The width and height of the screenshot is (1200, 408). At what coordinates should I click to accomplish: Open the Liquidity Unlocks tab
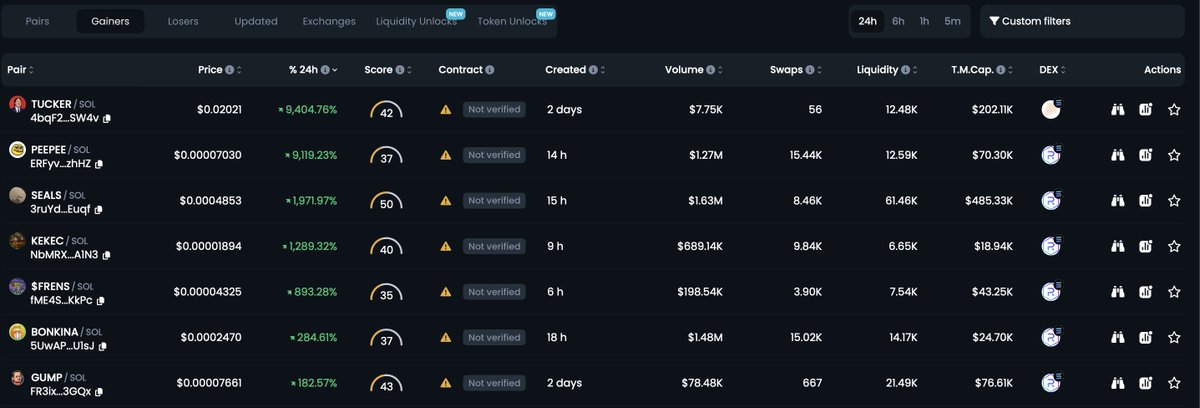[417, 21]
